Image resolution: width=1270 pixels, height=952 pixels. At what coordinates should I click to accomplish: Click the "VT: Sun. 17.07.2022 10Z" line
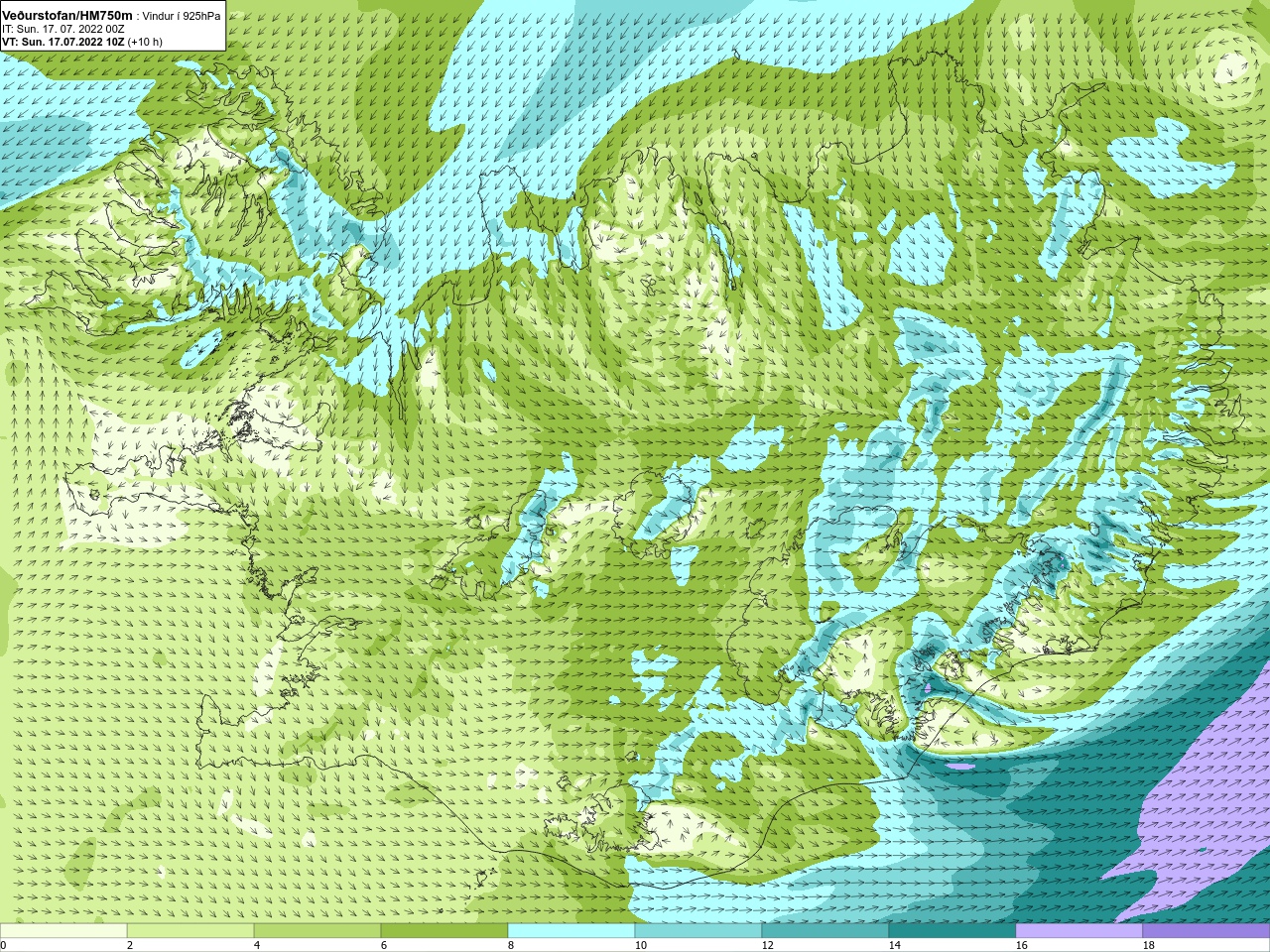point(63,43)
